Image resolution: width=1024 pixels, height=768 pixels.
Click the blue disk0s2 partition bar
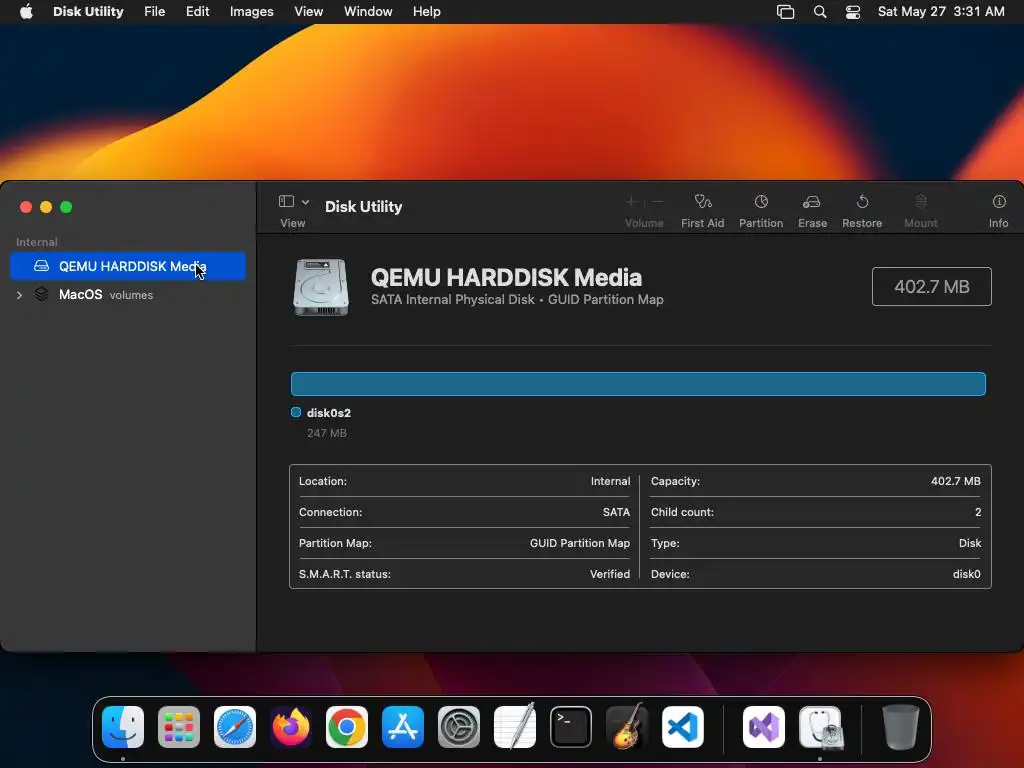pos(638,384)
